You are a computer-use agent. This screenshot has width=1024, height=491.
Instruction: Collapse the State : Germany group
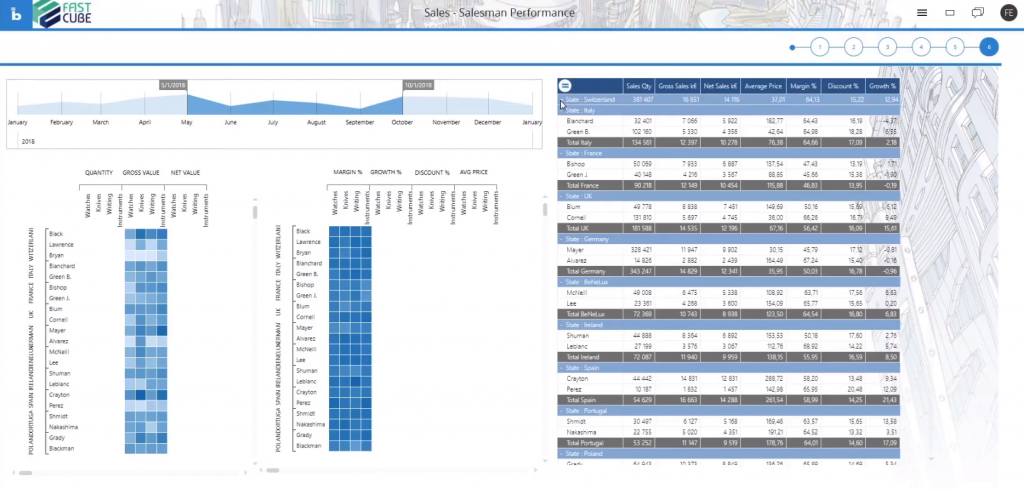[x=561, y=239]
